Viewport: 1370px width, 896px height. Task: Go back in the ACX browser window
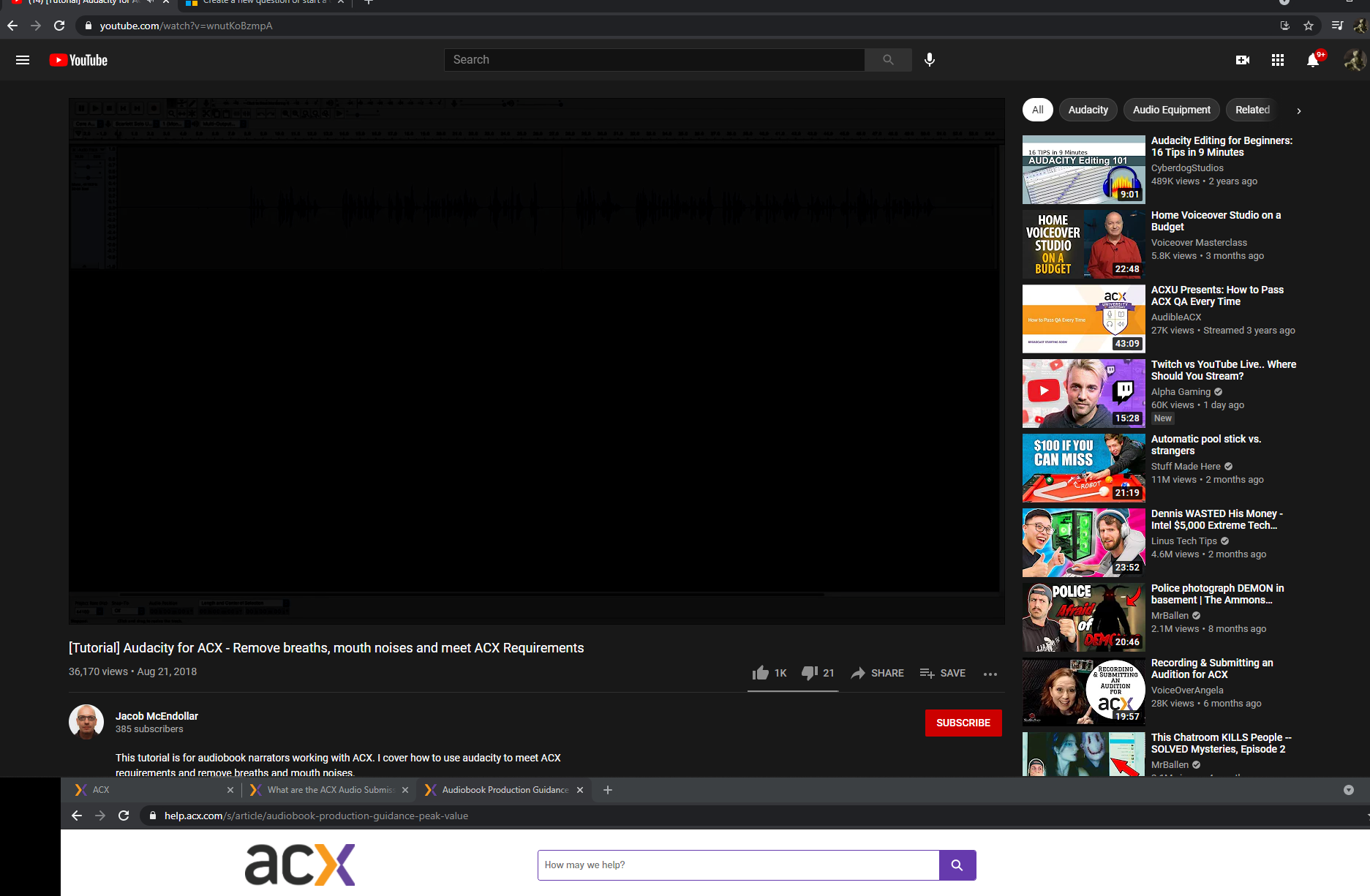click(77, 816)
